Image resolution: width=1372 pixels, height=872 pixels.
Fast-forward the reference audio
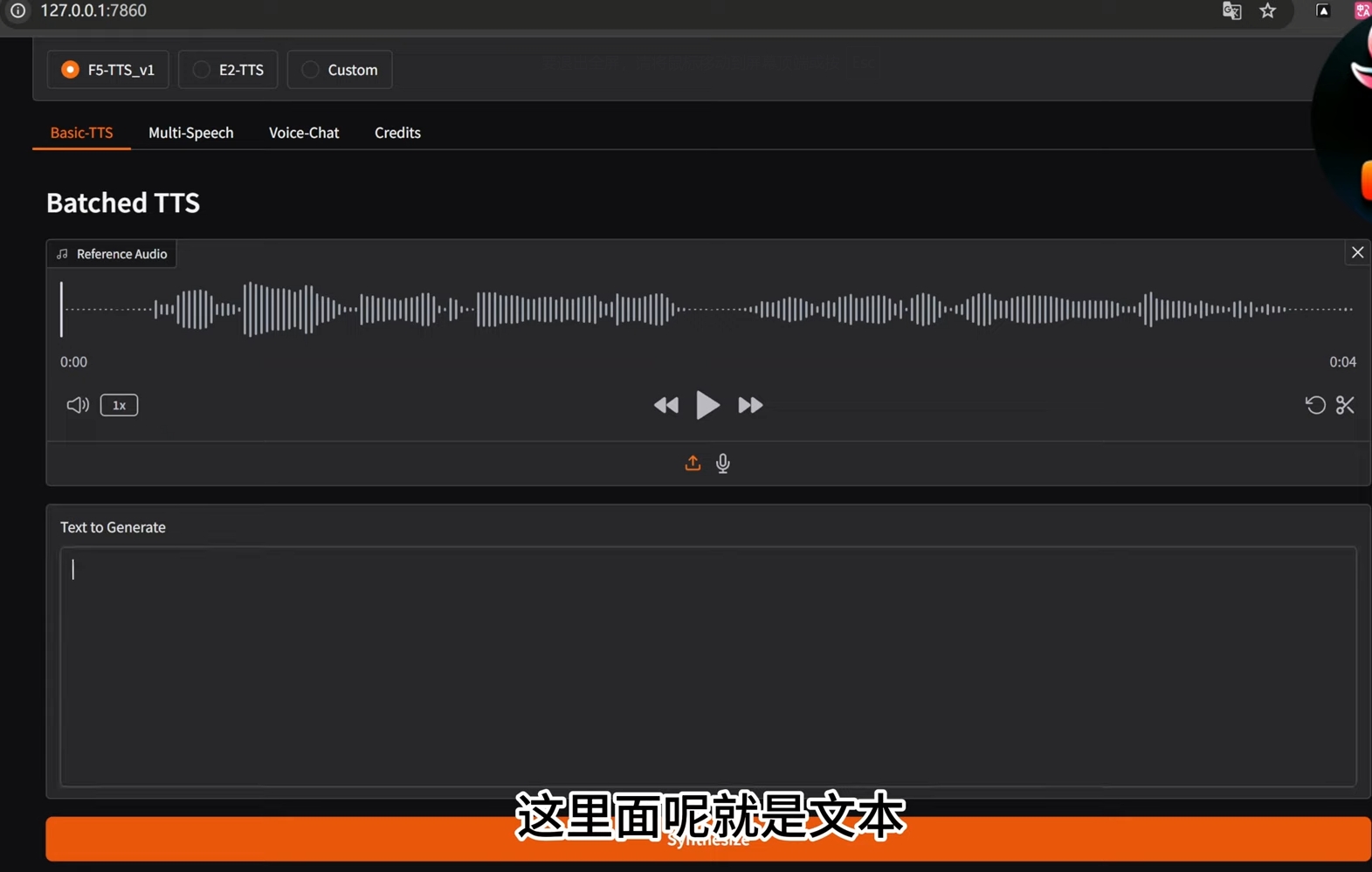(750, 405)
